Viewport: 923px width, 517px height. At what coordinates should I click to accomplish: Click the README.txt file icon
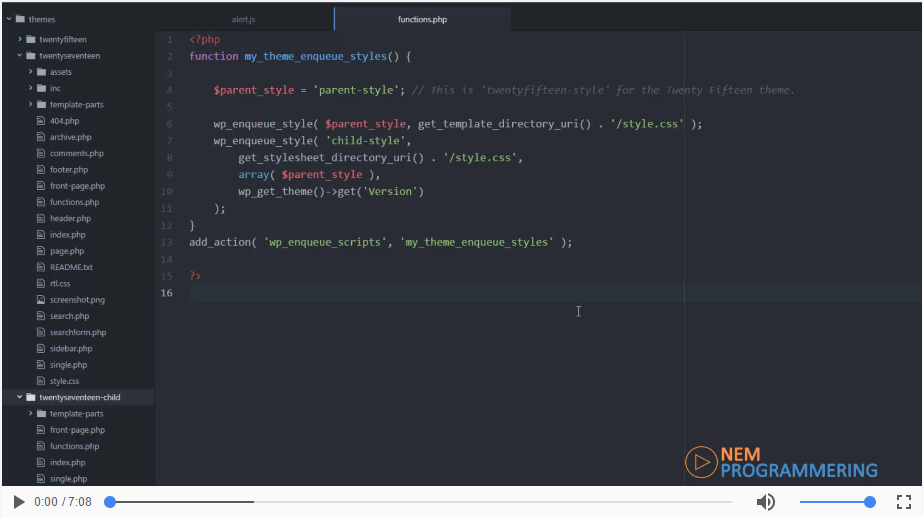click(x=41, y=267)
